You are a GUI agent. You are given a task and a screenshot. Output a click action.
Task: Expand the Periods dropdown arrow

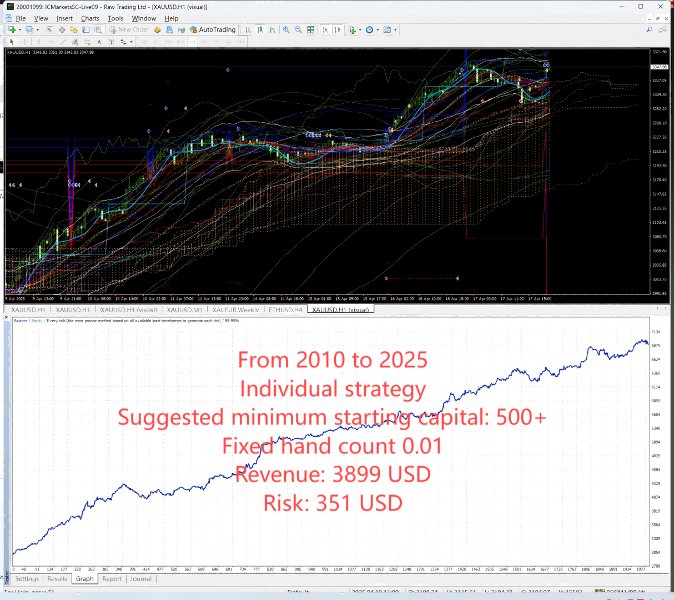[377, 30]
